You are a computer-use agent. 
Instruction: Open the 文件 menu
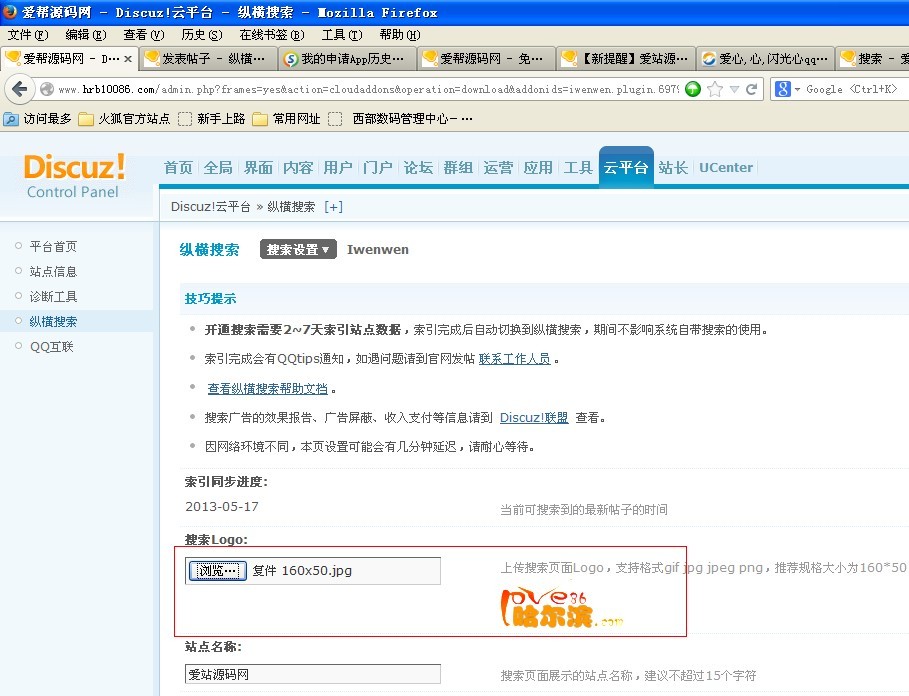point(28,35)
